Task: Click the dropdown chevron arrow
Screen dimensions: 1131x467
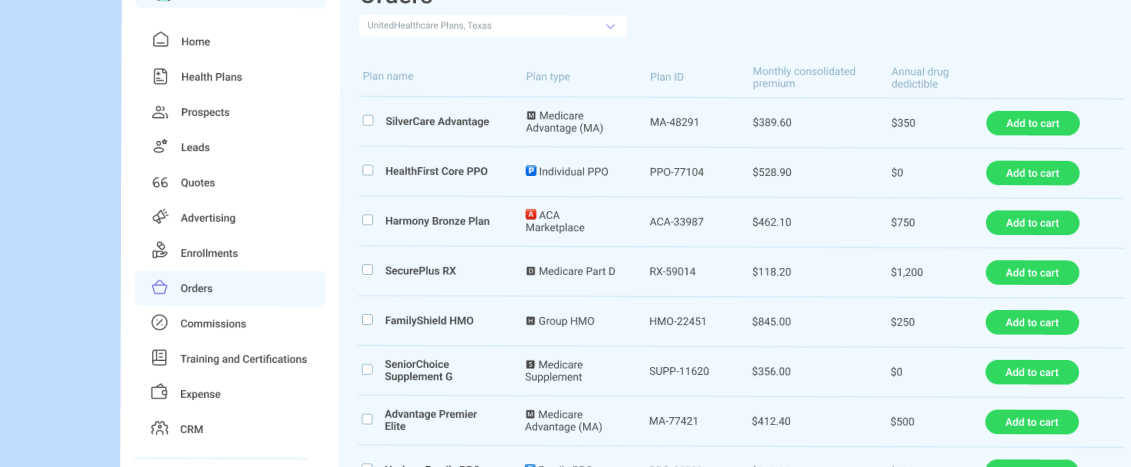Action: tap(610, 26)
